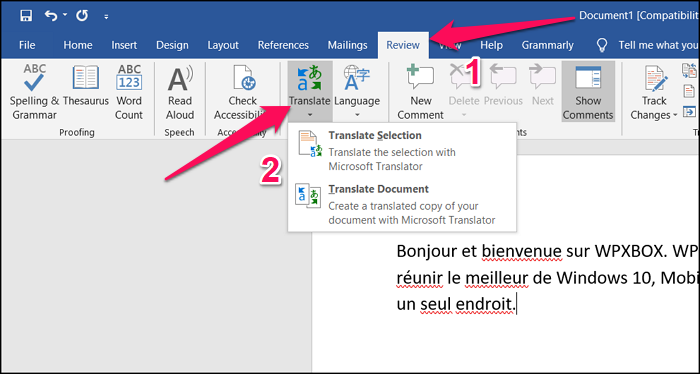Screen dimensions: 700x374
Task: Click the underlined word bienvenue
Action: click(521, 252)
